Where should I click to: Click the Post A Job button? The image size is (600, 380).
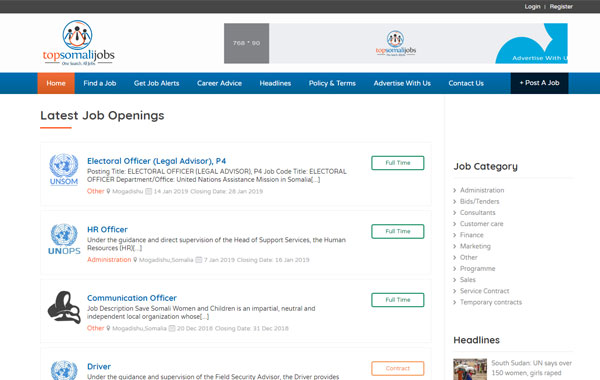[540, 83]
